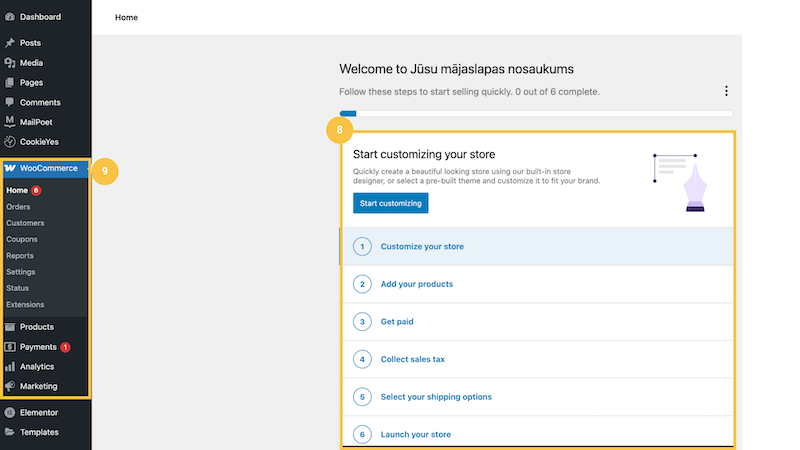Click the CookieYes icon
Screen dimensions: 800x450
(x=10, y=142)
